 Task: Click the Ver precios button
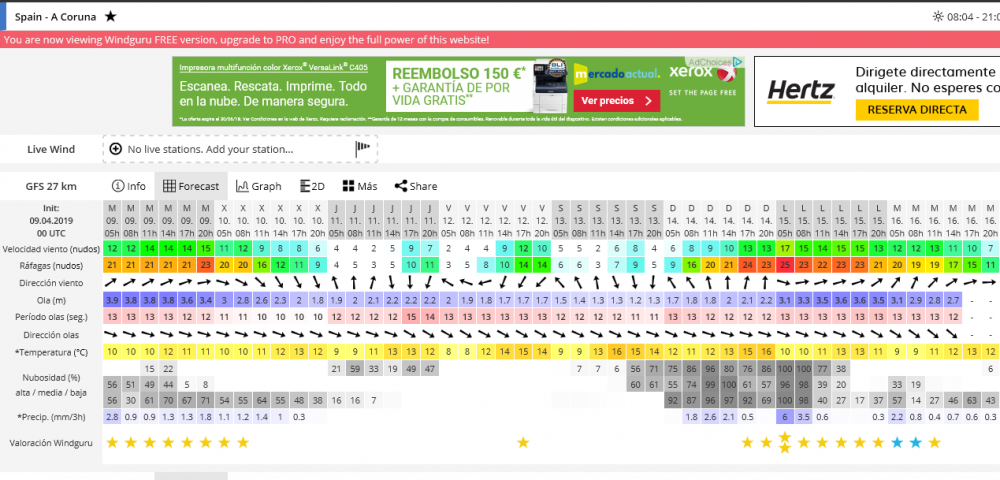619,101
